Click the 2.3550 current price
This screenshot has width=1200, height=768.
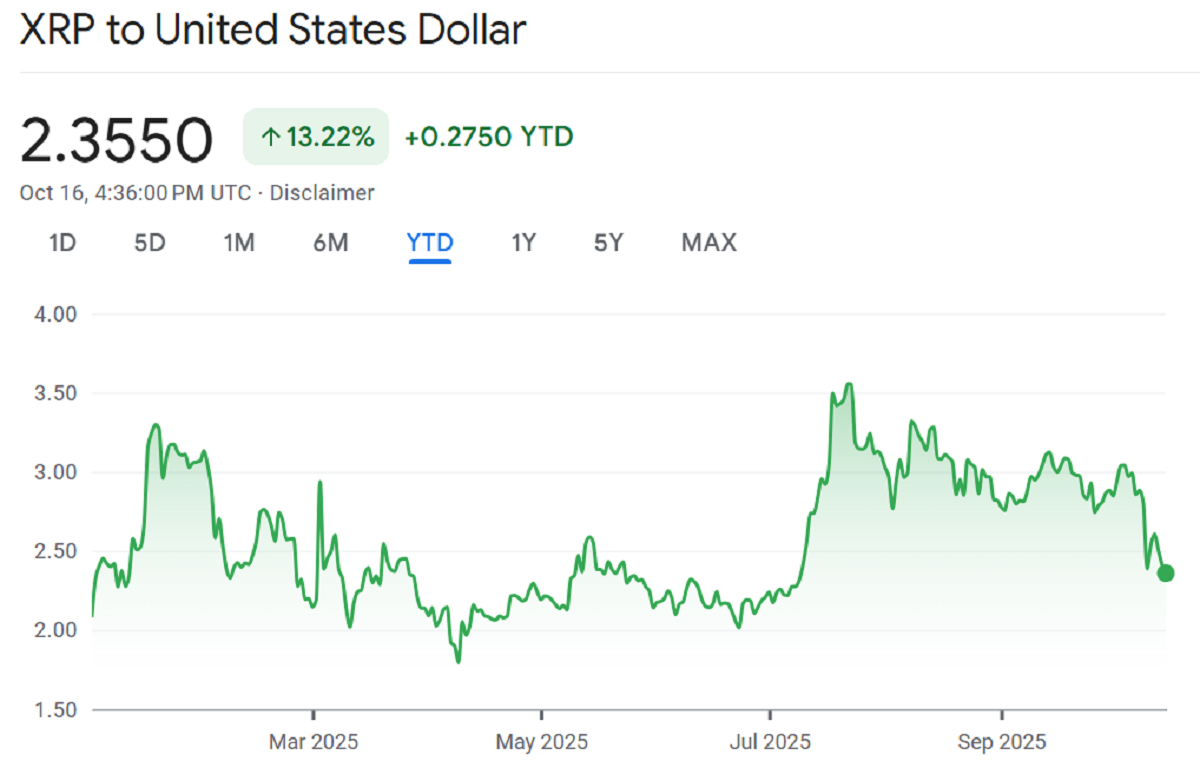coord(117,139)
